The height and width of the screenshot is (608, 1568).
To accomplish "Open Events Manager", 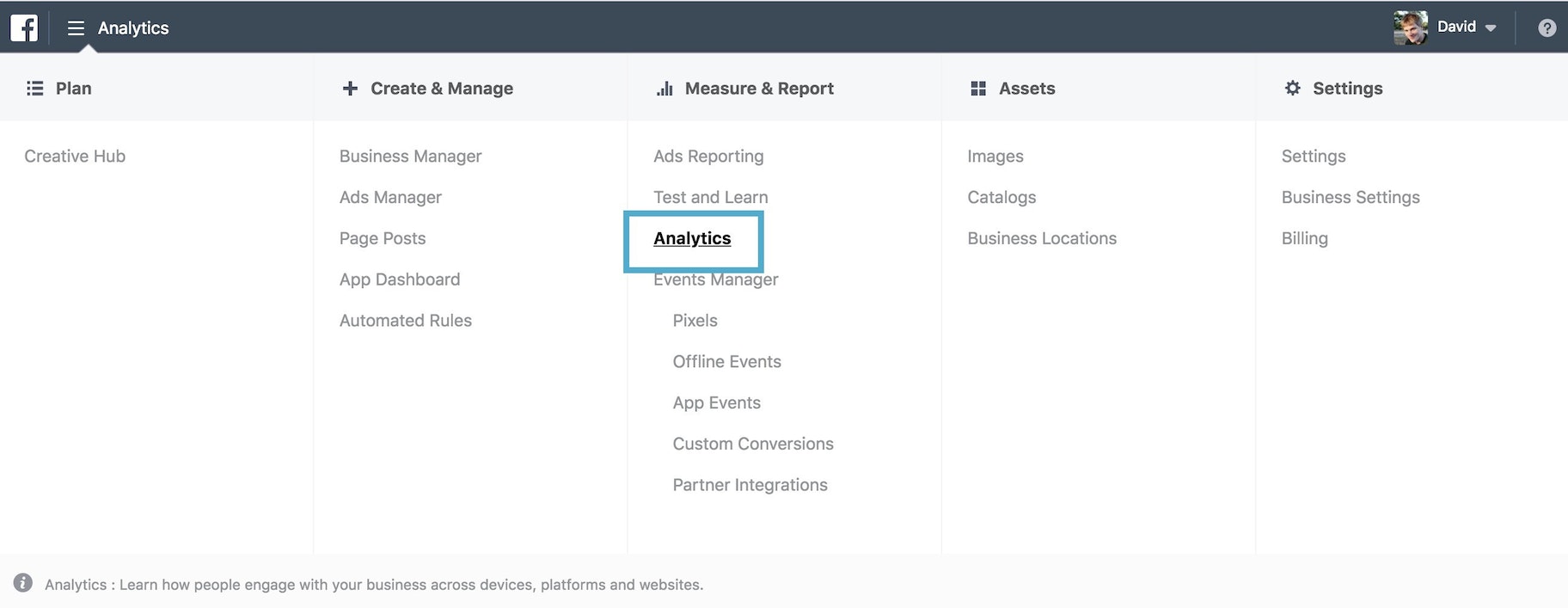I will 716,281.
